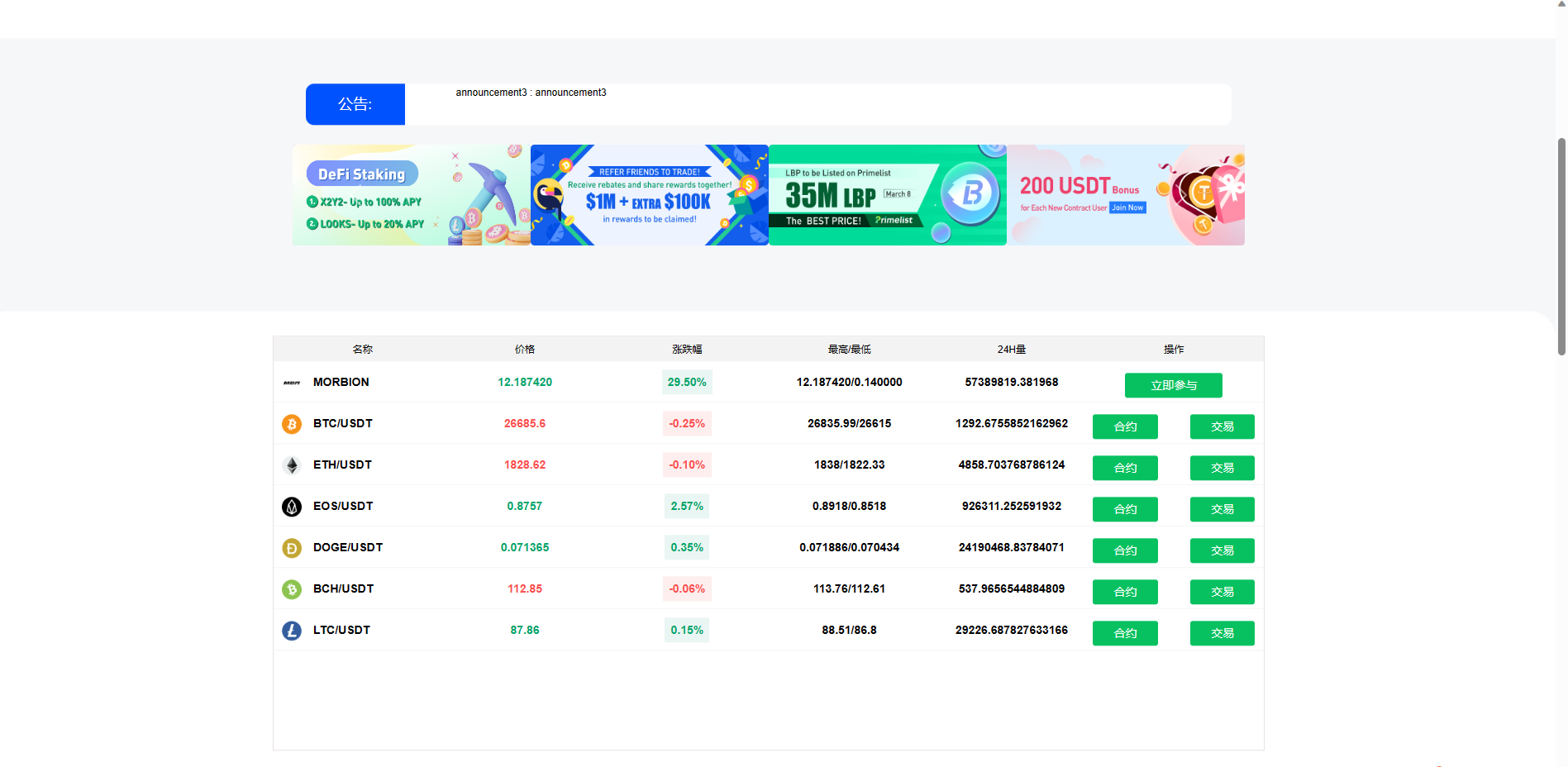This screenshot has height=767, width=1568.
Task: Click the 29.50% change badge
Action: point(687,382)
